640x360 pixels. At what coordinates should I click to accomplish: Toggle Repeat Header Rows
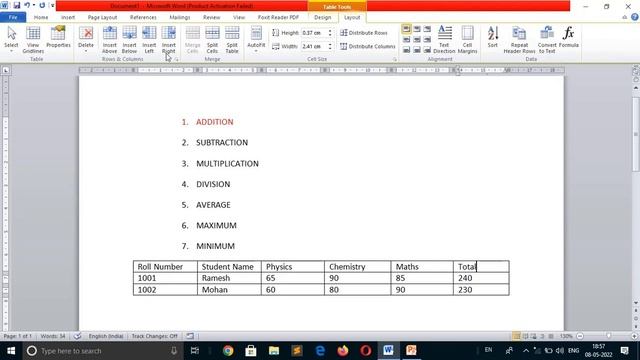tap(519, 39)
